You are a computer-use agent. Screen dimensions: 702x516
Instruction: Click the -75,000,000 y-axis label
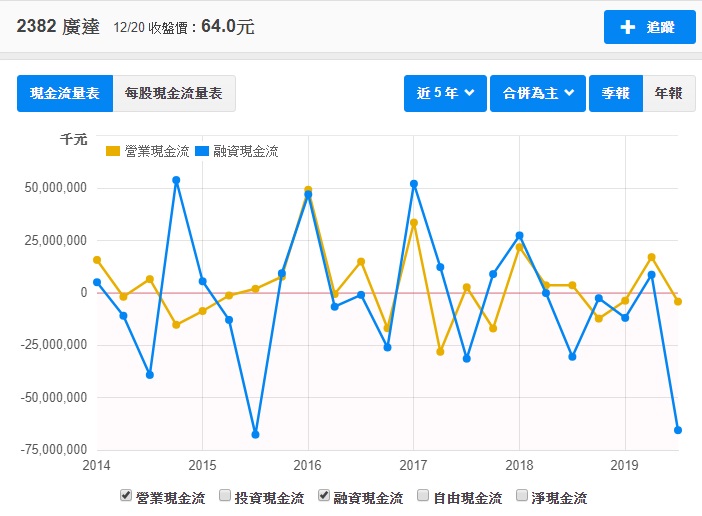[54, 449]
